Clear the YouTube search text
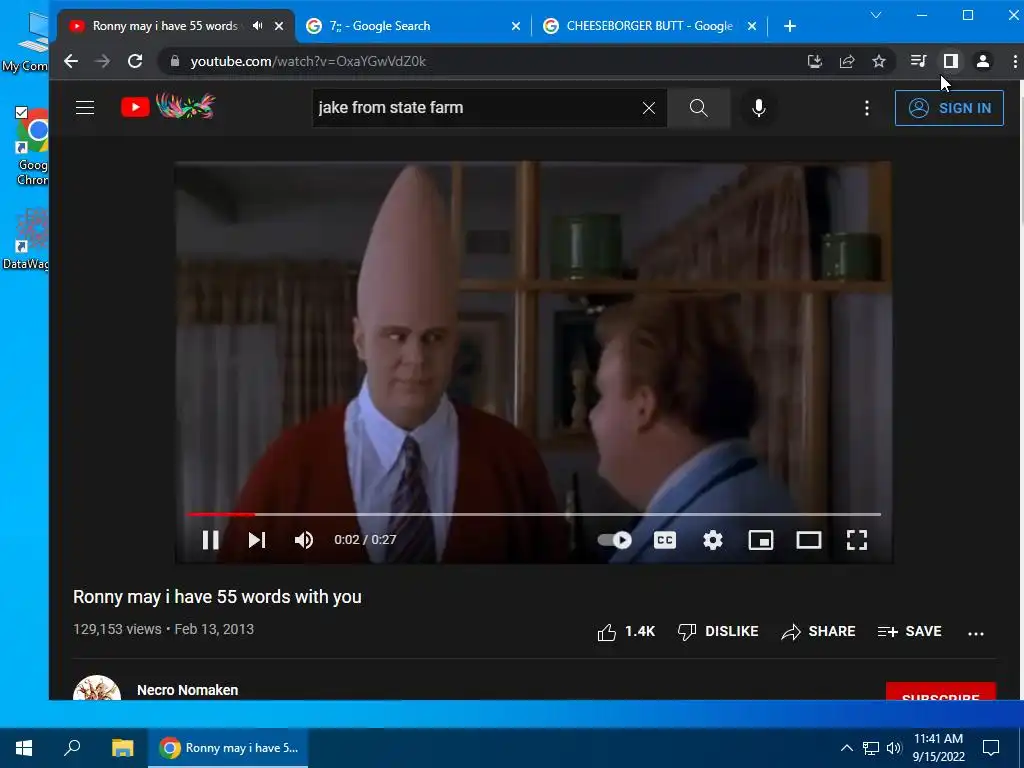1024x768 pixels. click(x=648, y=108)
